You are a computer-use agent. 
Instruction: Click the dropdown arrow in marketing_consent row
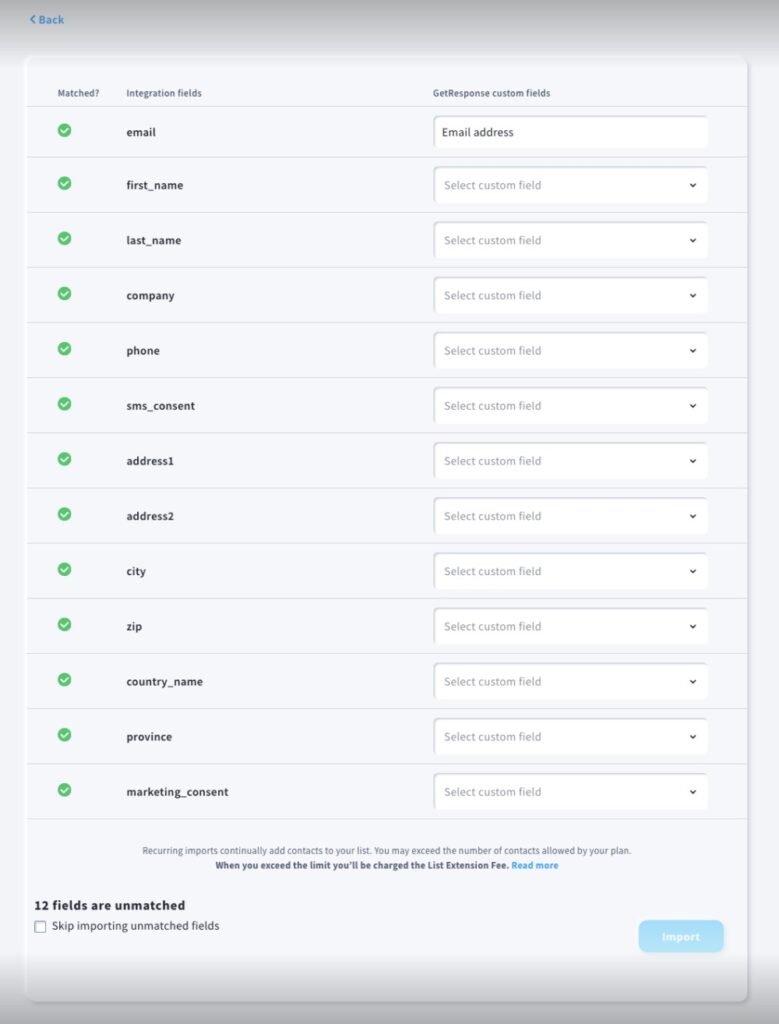(x=693, y=792)
